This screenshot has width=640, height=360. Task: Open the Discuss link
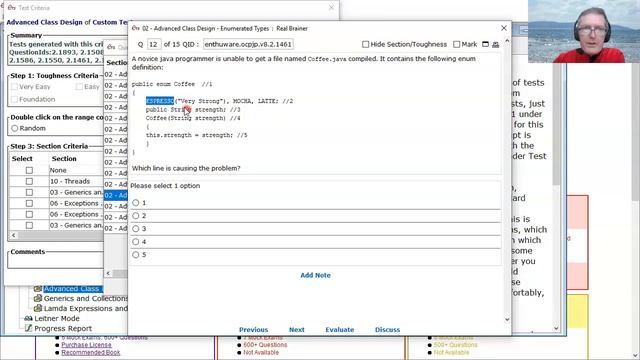pyautogui.click(x=387, y=329)
